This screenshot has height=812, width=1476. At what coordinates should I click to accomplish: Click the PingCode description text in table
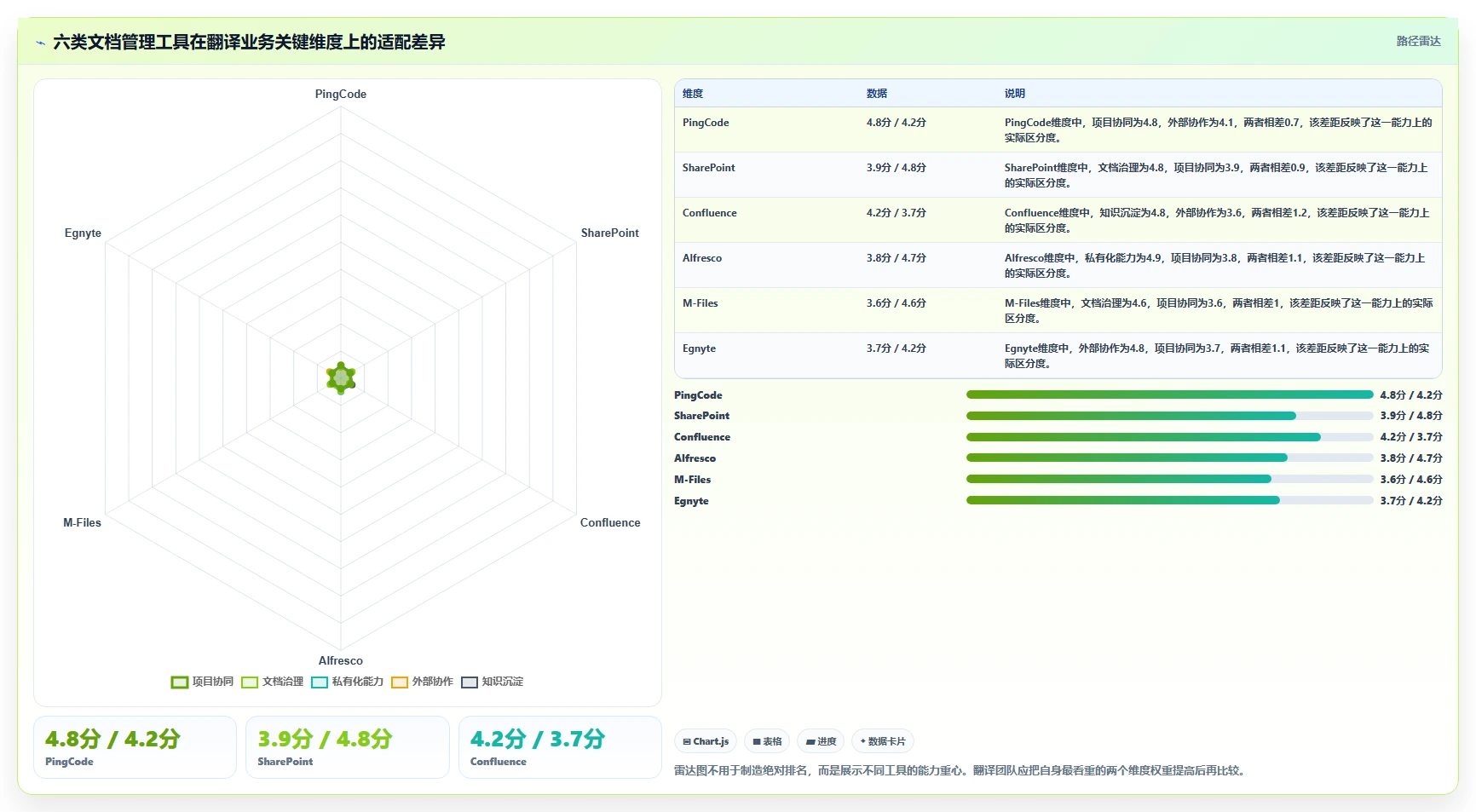tap(1218, 130)
